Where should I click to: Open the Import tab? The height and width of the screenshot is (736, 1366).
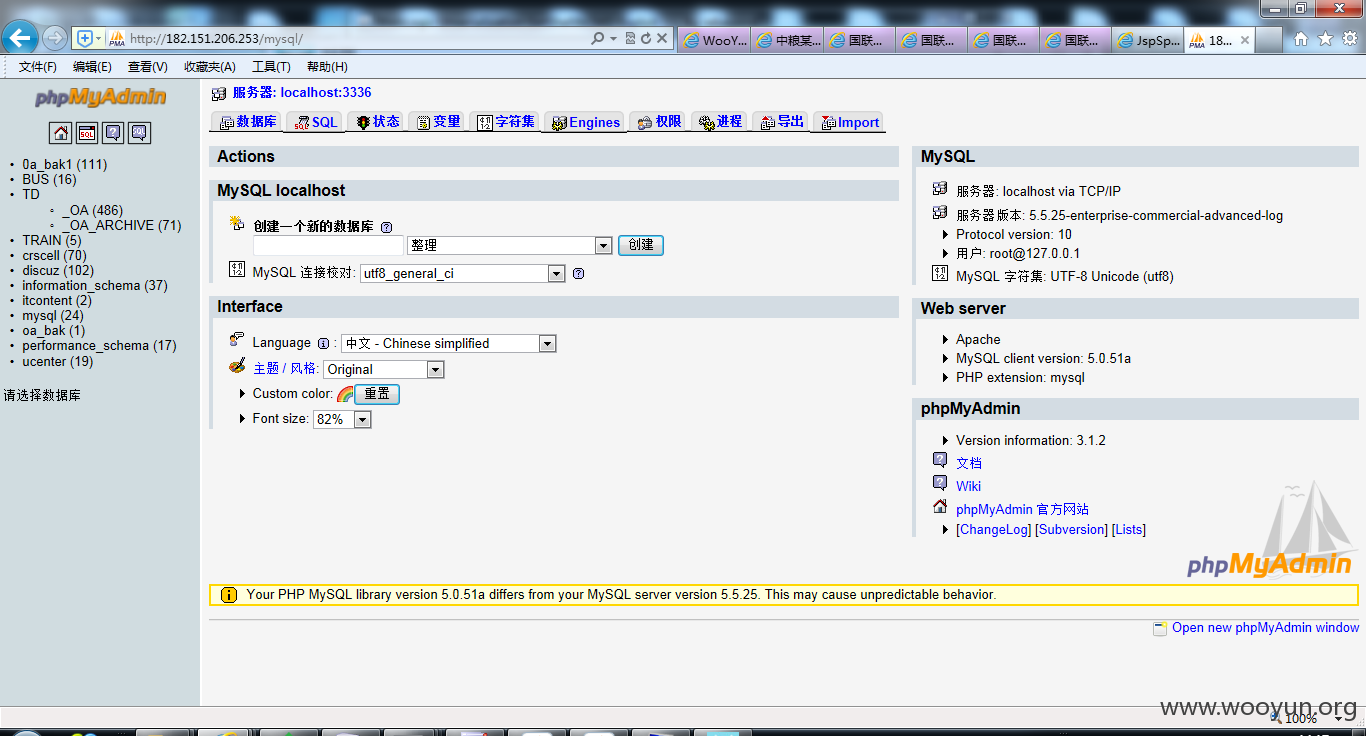pyautogui.click(x=849, y=122)
